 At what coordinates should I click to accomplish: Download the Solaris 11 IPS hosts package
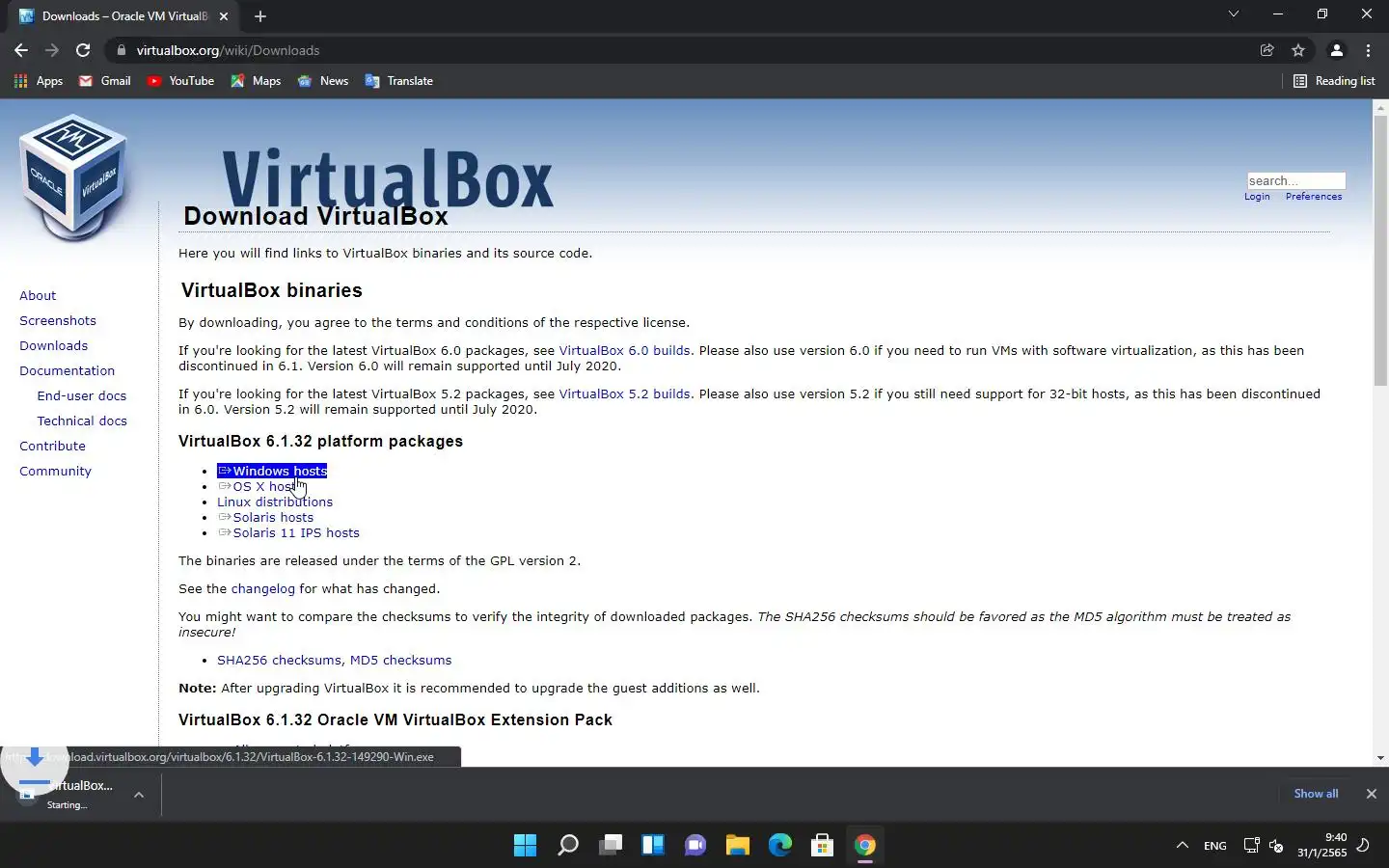[288, 532]
